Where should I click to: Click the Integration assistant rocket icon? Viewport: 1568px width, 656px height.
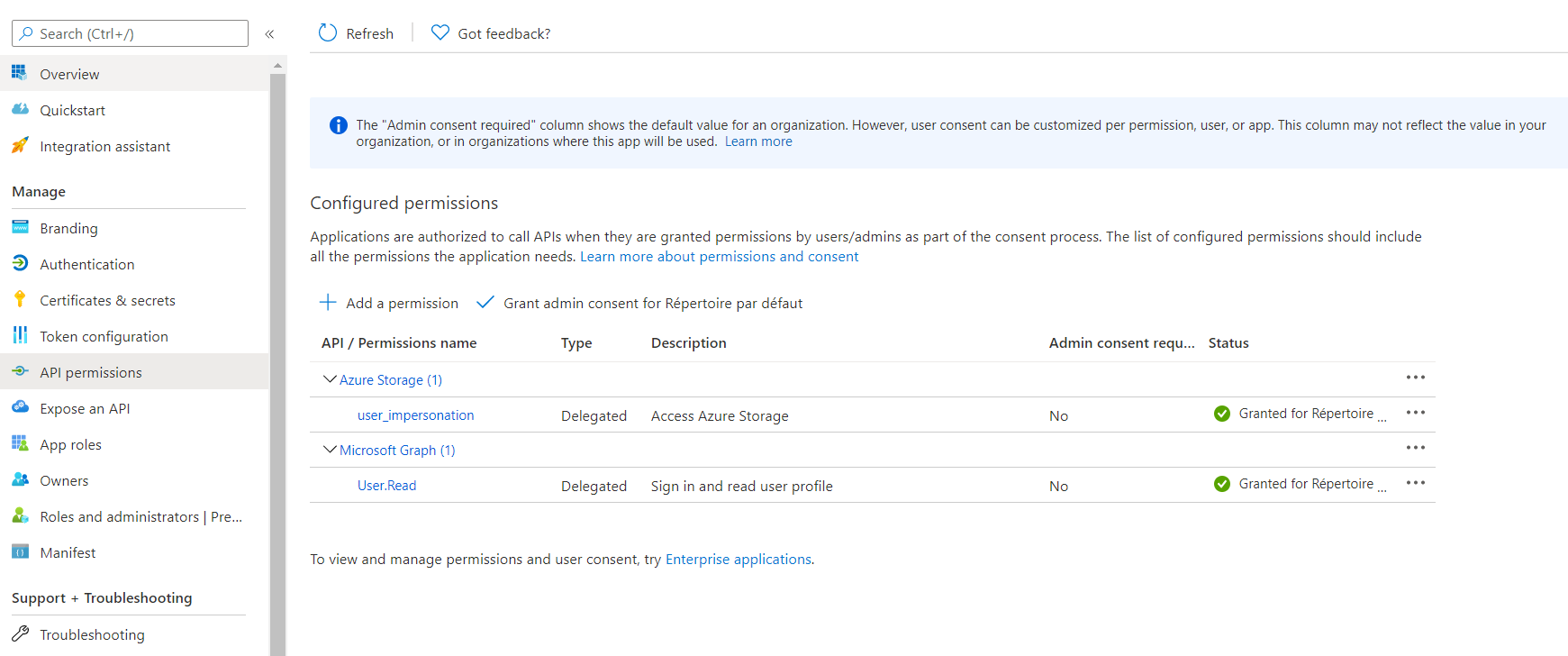pyautogui.click(x=20, y=145)
